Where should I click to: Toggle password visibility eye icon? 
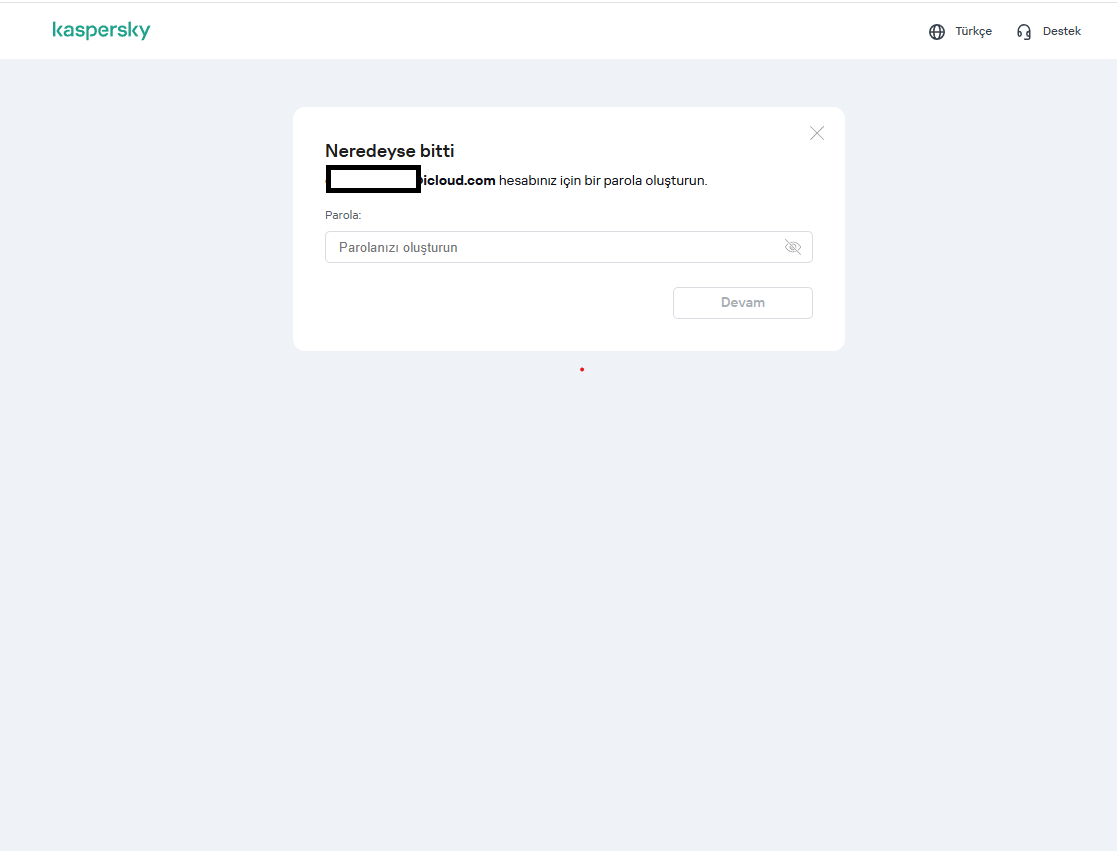pos(793,247)
